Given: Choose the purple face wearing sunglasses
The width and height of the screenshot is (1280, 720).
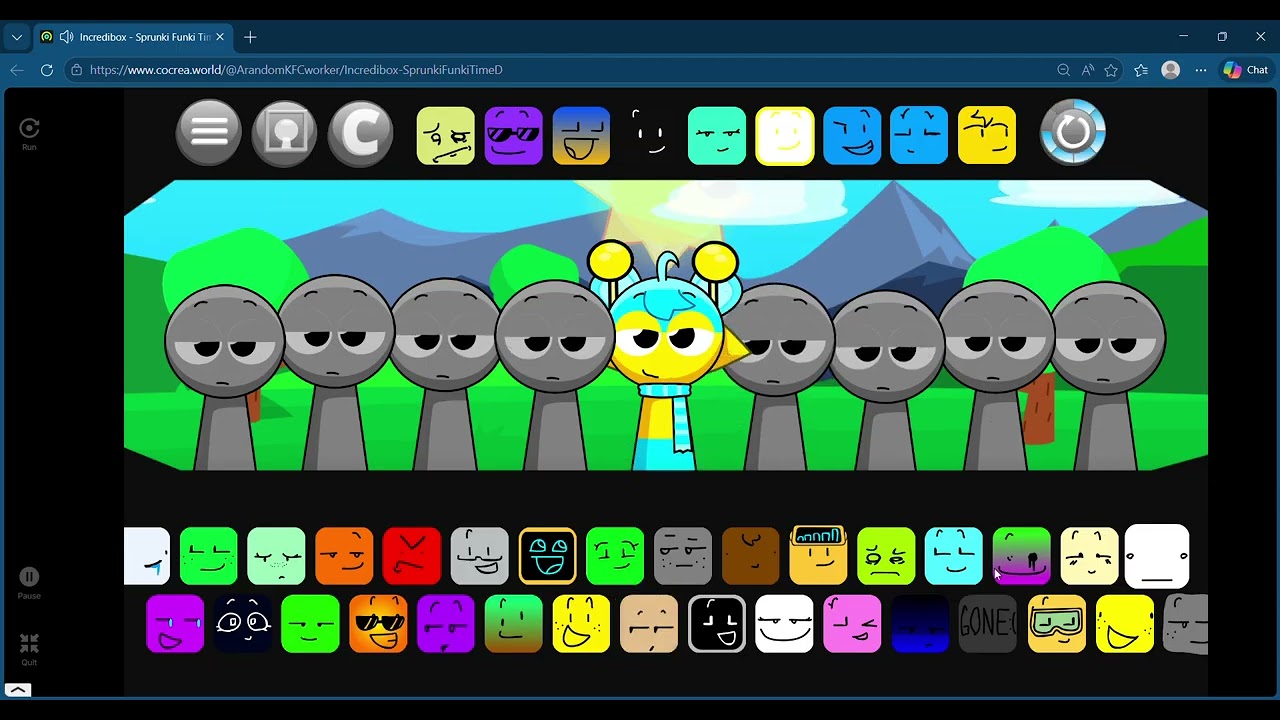Looking at the screenshot, I should pos(513,135).
